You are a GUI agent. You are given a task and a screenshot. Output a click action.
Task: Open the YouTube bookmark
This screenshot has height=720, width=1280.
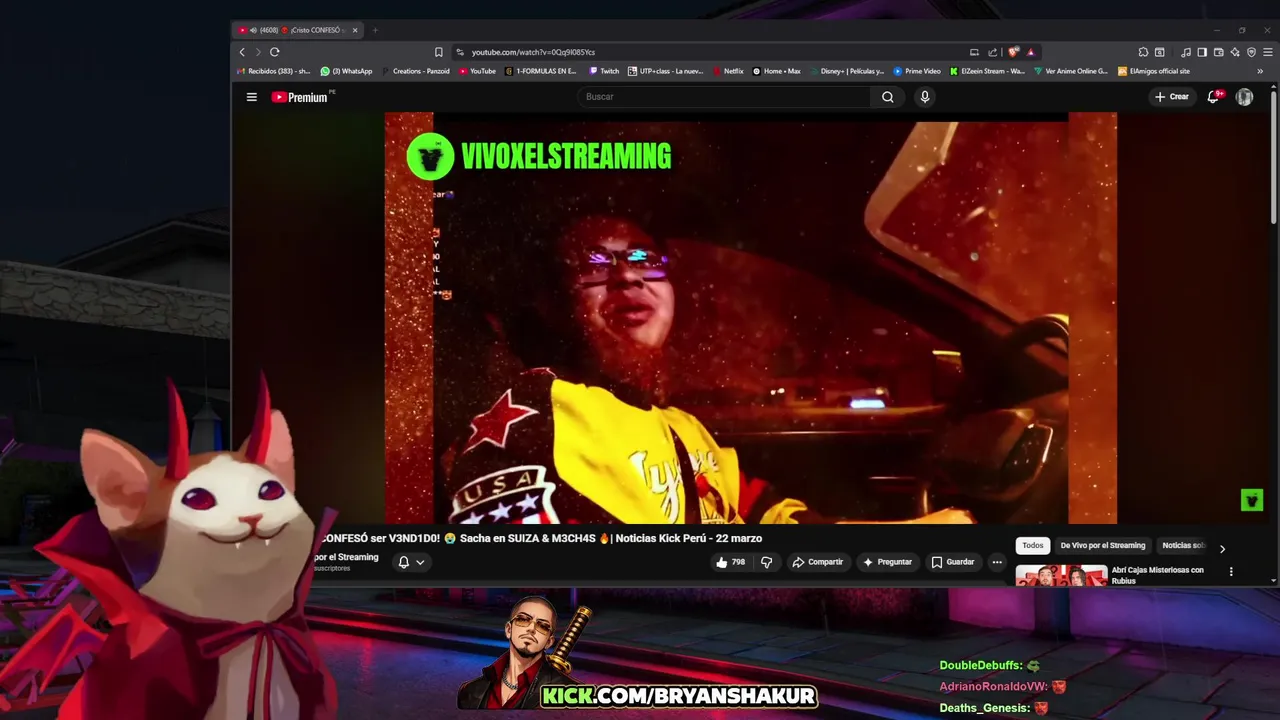(477, 71)
